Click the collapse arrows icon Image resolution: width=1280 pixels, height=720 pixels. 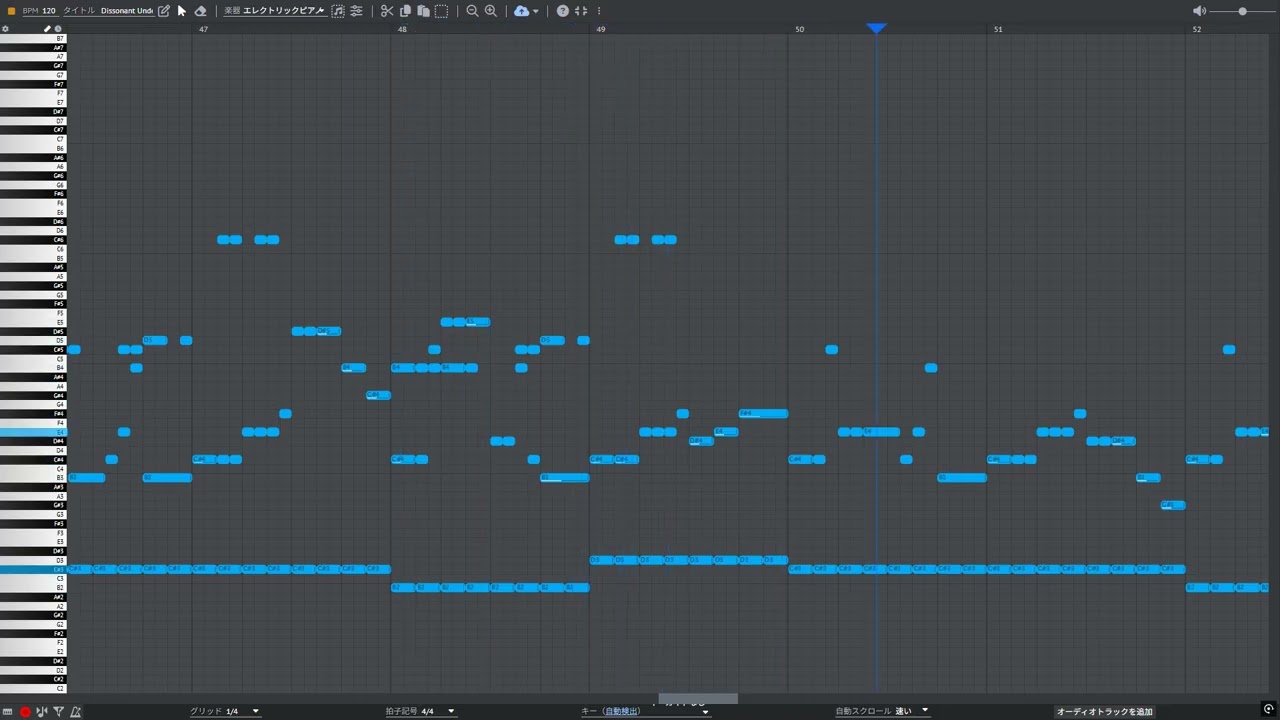[581, 11]
